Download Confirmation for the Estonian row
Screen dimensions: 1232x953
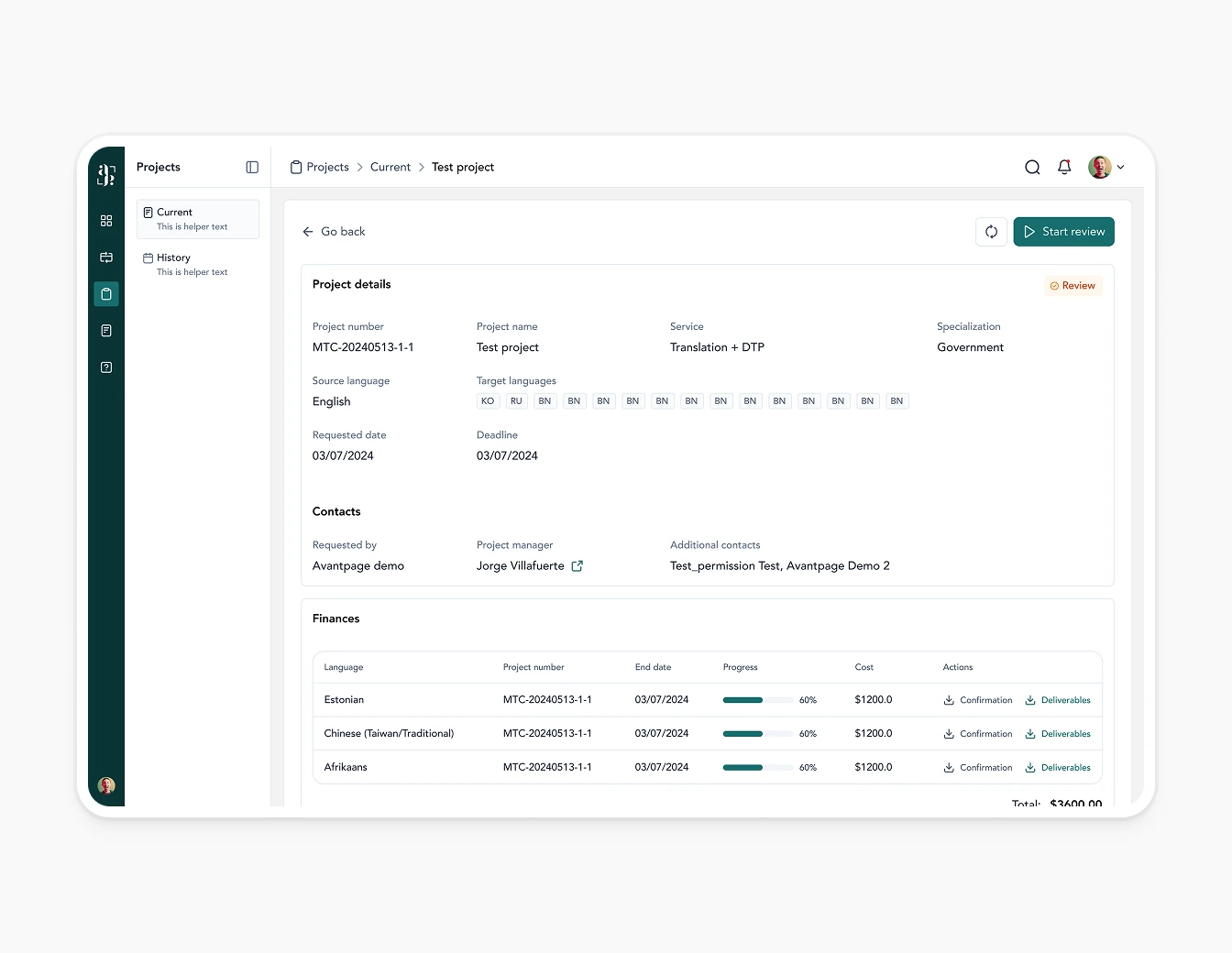(x=977, y=699)
